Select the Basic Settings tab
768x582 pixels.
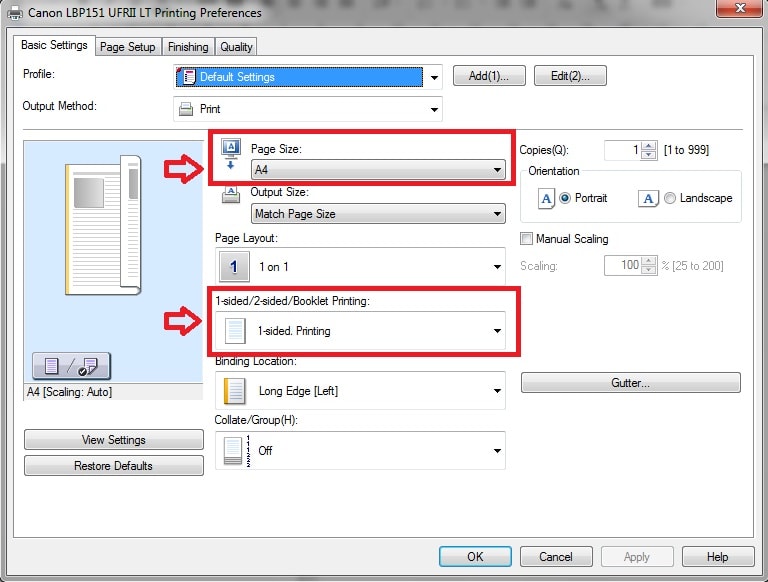pyautogui.click(x=54, y=45)
